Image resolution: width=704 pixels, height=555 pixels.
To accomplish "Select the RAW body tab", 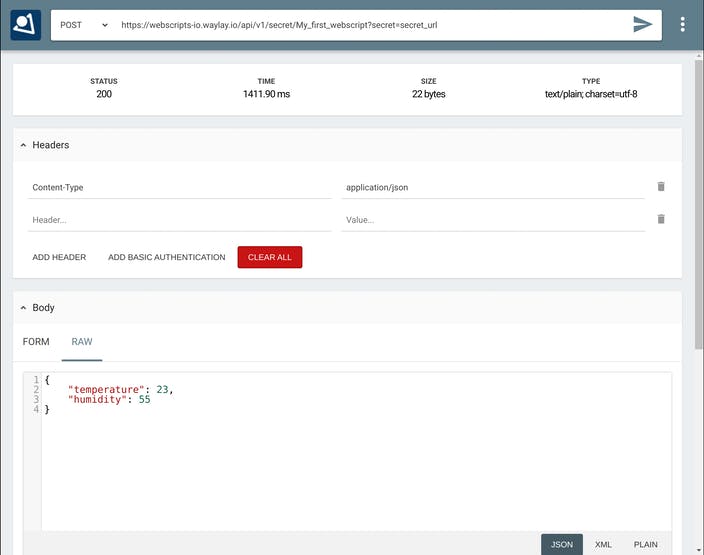I will 82,342.
